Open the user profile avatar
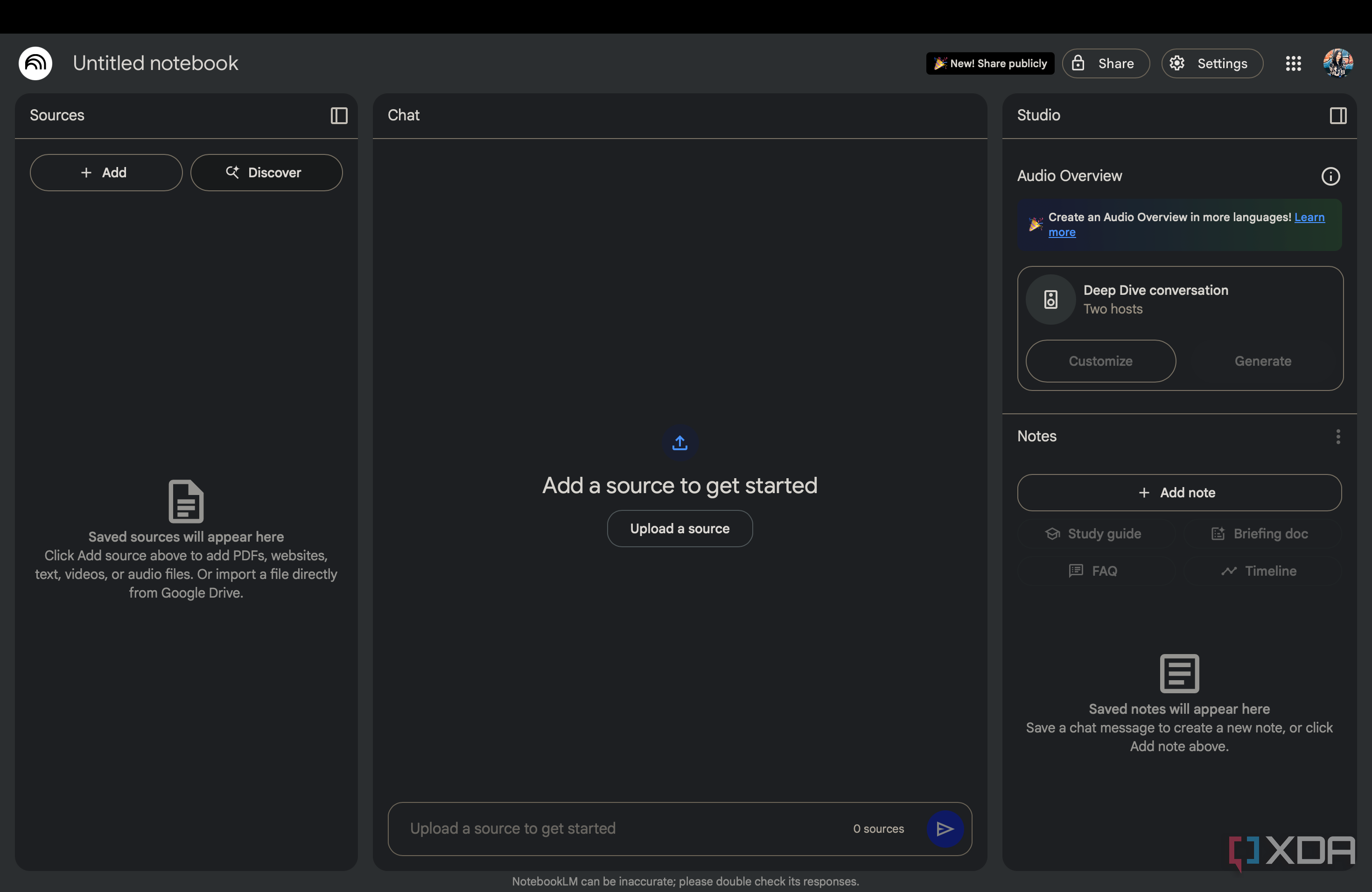Viewport: 1372px width, 892px height. click(x=1337, y=63)
